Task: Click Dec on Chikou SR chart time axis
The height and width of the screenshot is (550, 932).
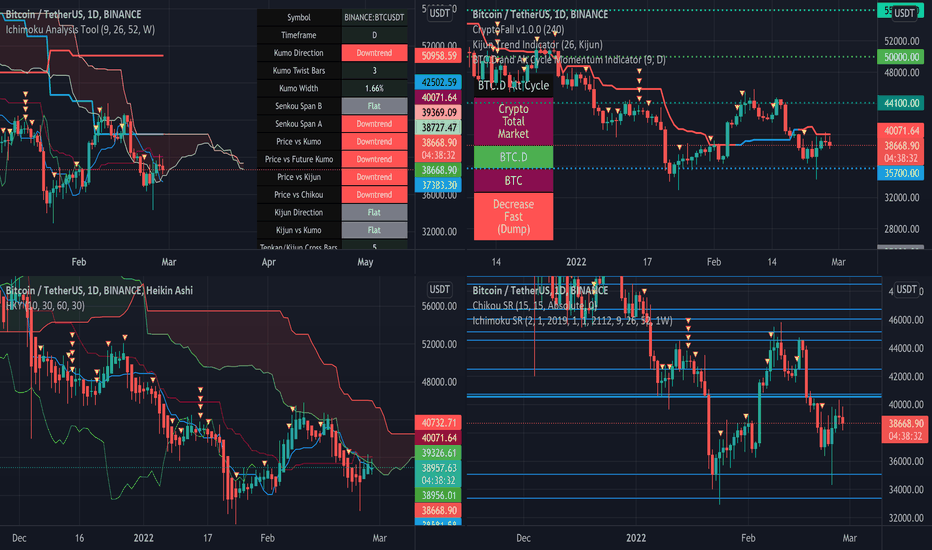Action: (x=523, y=538)
